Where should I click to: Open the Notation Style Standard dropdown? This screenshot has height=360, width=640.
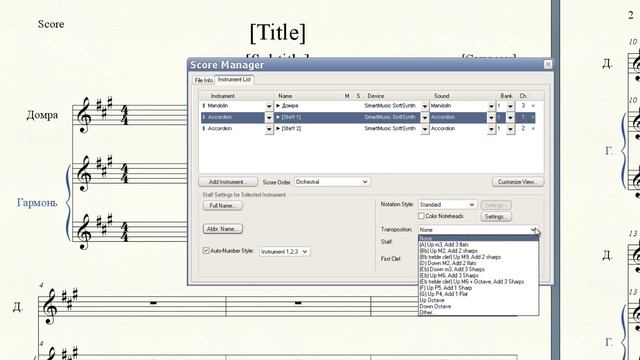pyautogui.click(x=447, y=204)
